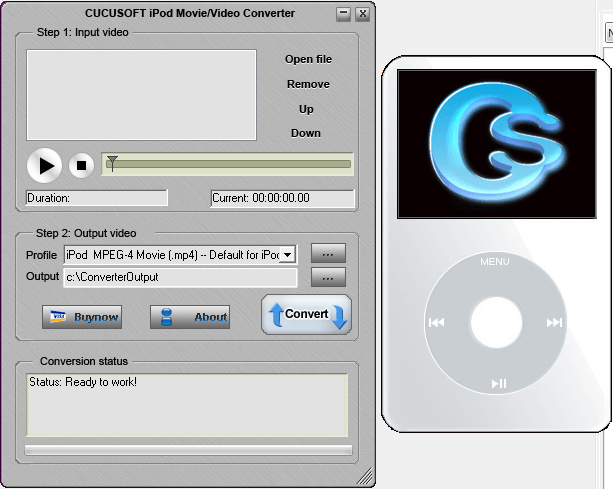
Task: Click the empty input video list
Action: point(142,95)
